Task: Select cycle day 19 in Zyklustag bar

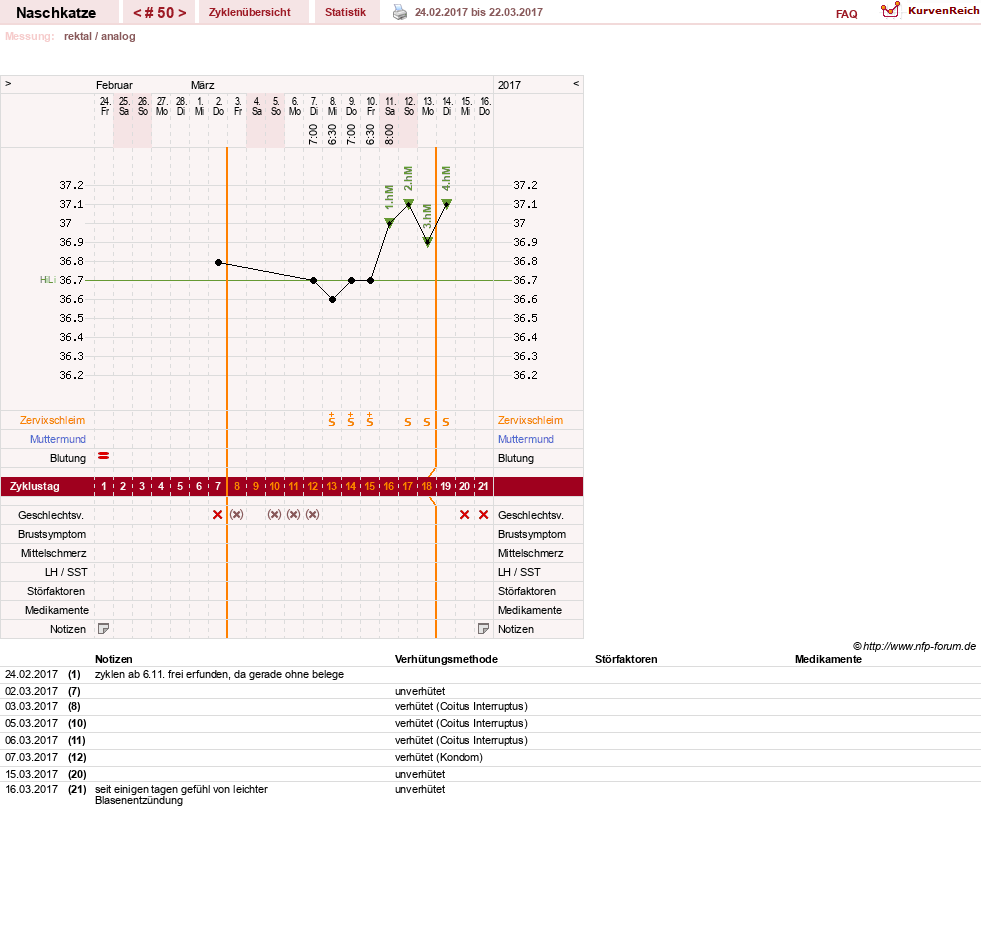Action: coord(445,486)
